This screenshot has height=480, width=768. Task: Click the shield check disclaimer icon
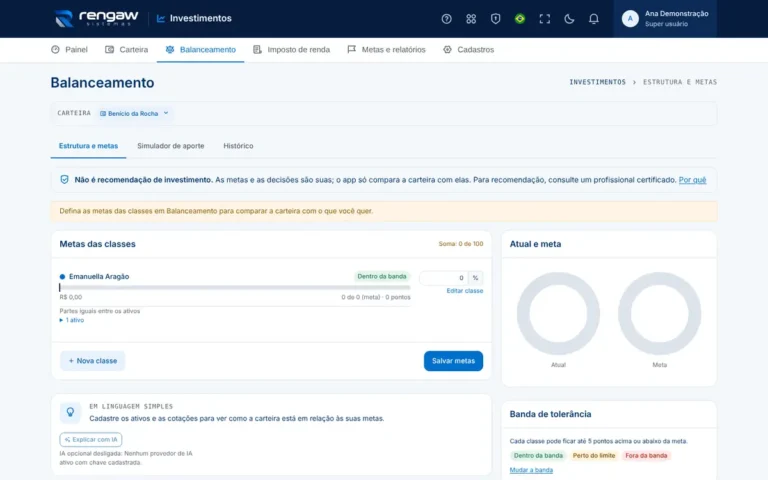click(x=64, y=180)
